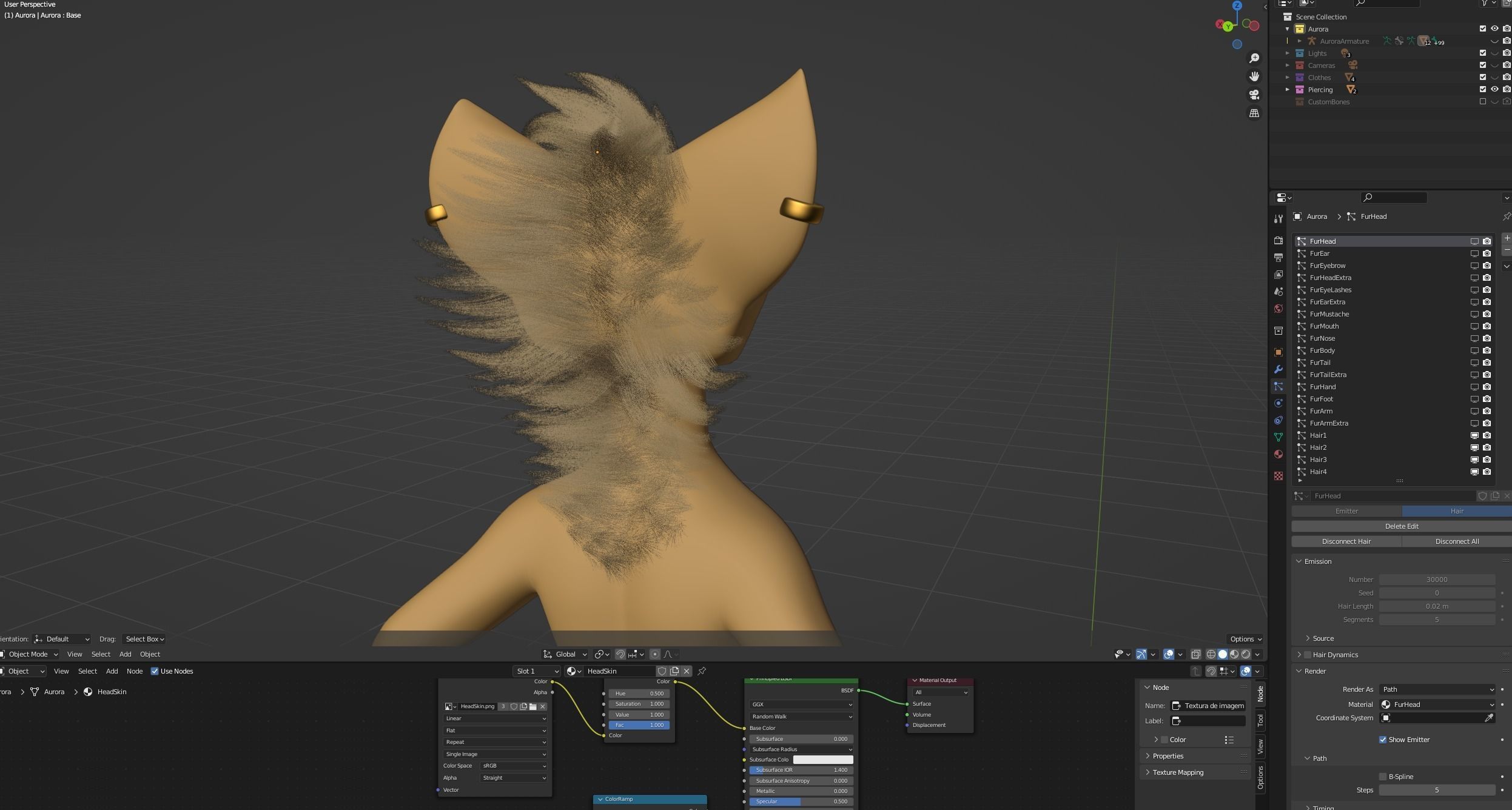The width and height of the screenshot is (1512, 810).
Task: Open the Particle properties tab icon
Action: [x=1278, y=386]
